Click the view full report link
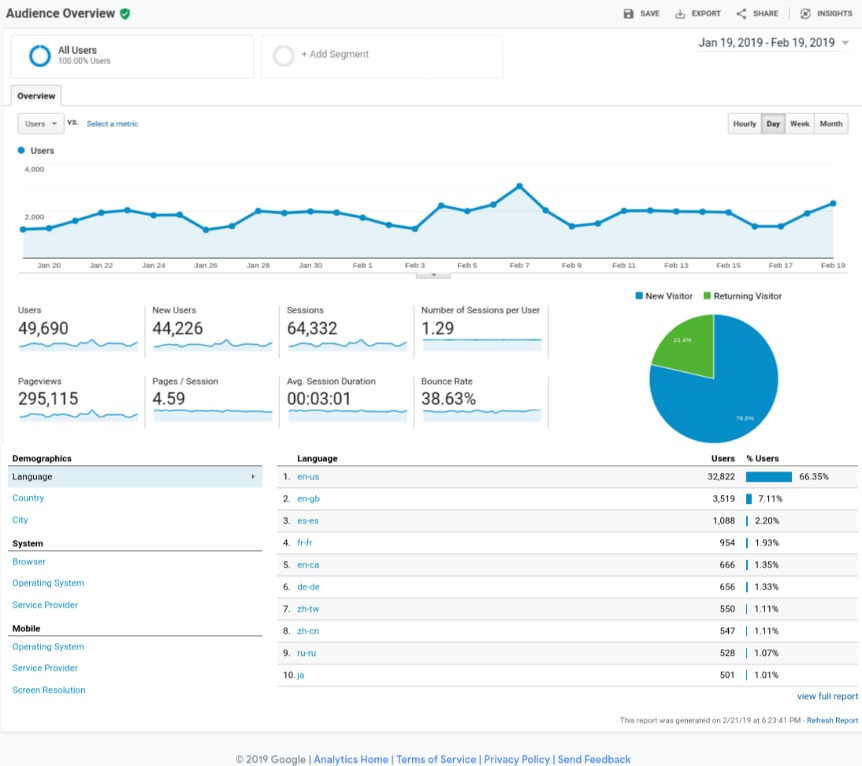 (x=827, y=696)
